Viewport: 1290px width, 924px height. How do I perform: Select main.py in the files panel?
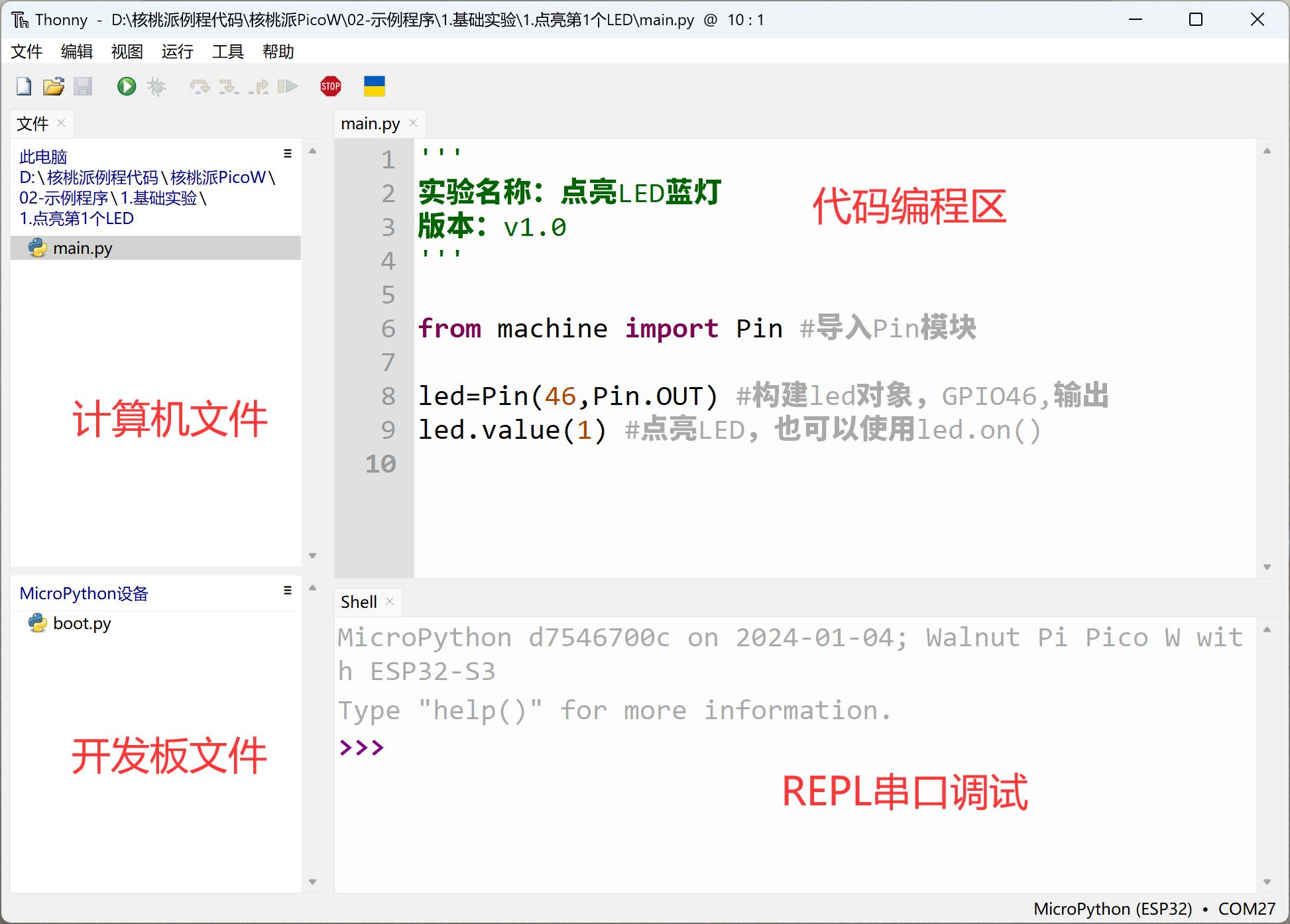click(82, 247)
